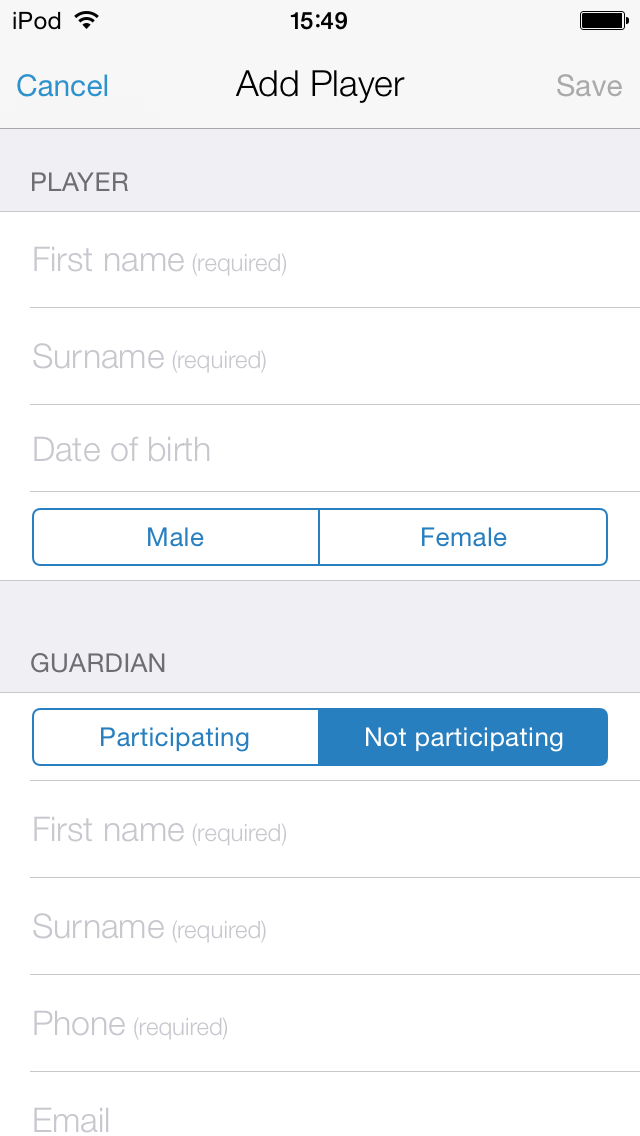This screenshot has height=1136, width=640.
Task: Tap the status bar clock showing 15:49
Action: pyautogui.click(x=319, y=20)
